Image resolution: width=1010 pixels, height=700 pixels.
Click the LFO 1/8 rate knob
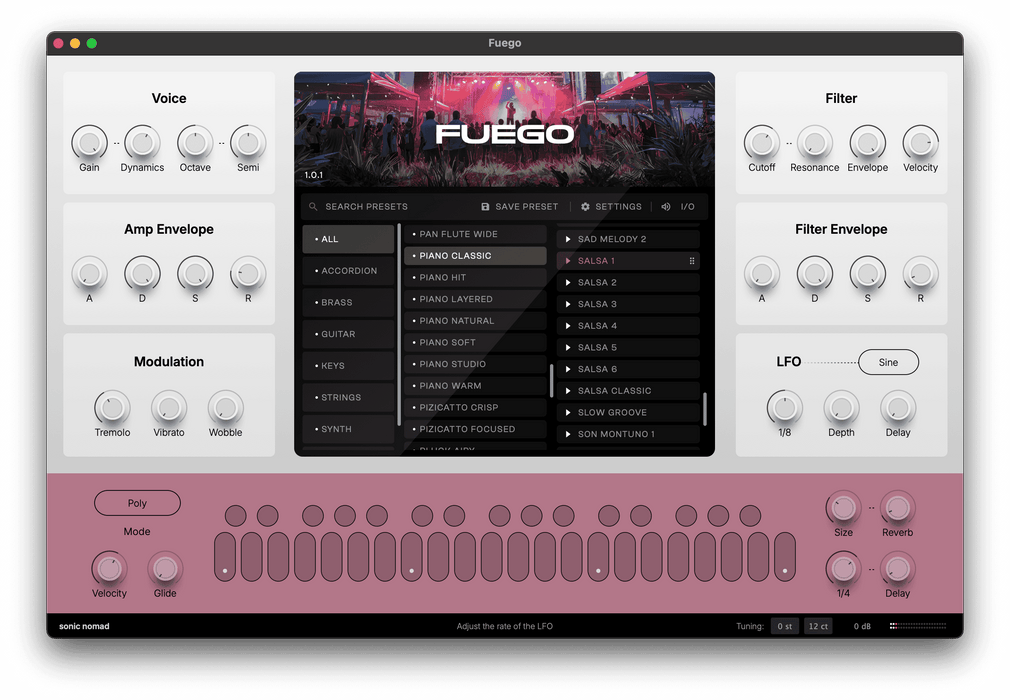click(x=785, y=408)
